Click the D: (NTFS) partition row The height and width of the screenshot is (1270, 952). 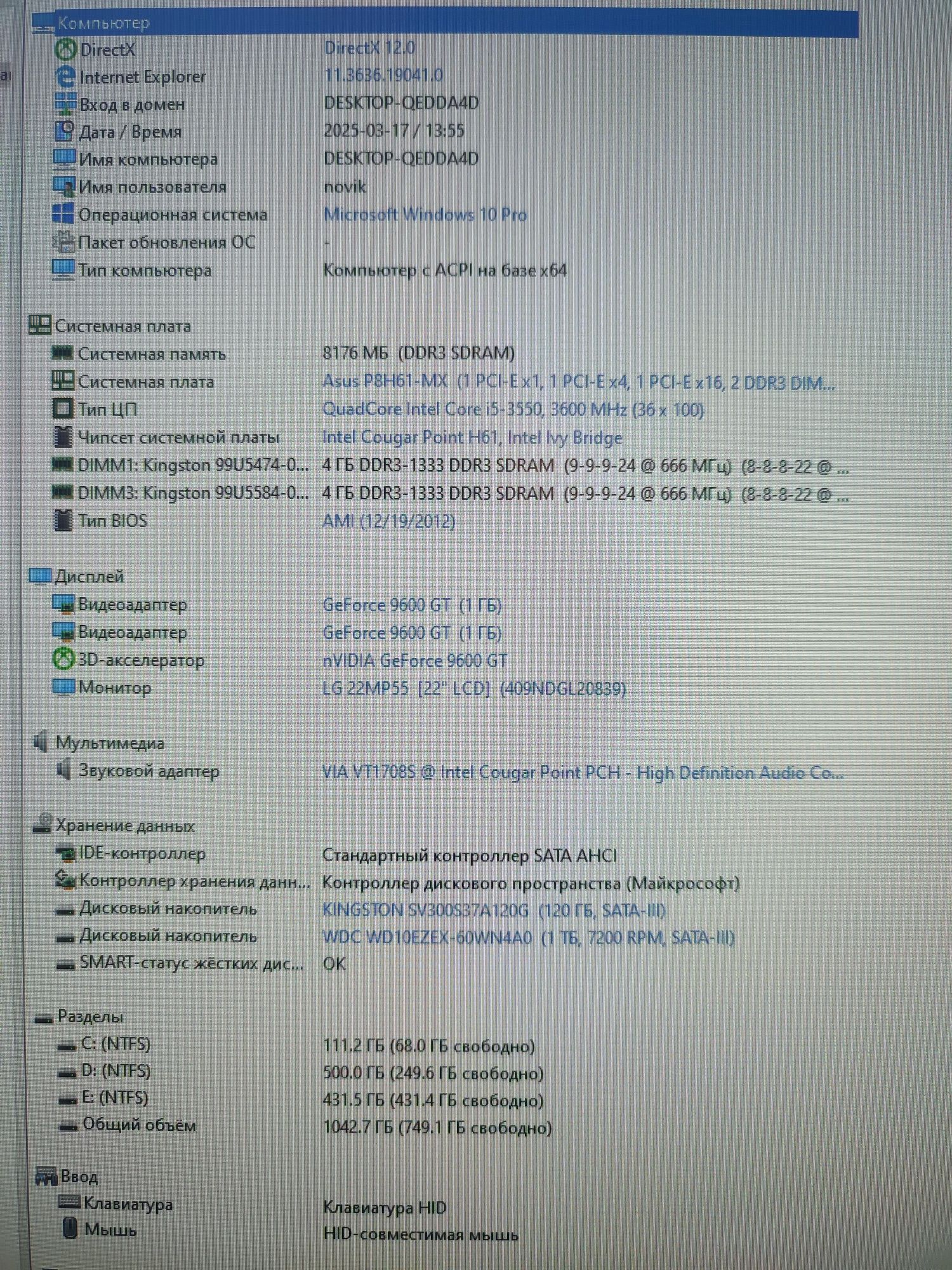[301, 1073]
